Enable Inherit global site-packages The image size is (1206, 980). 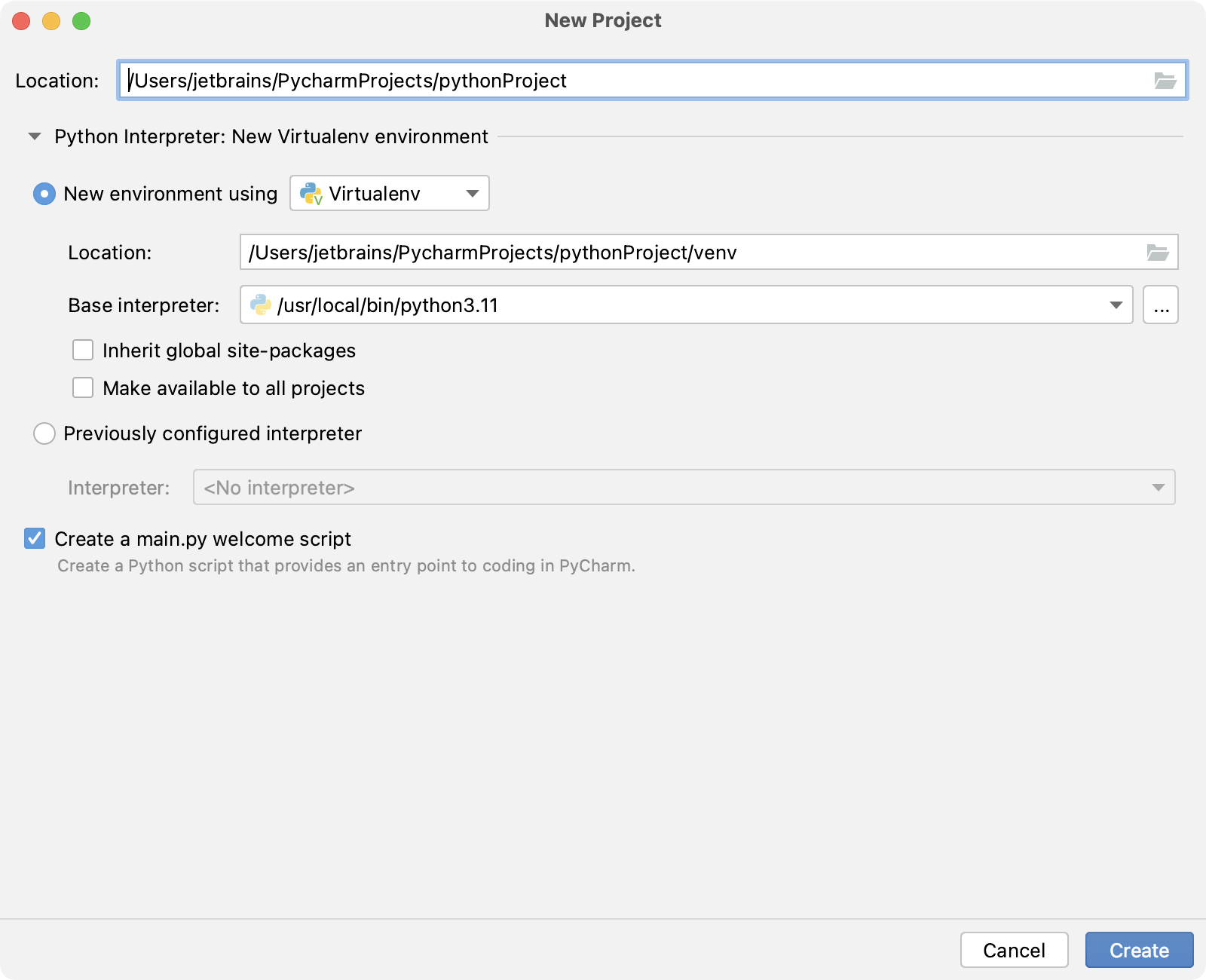(82, 350)
